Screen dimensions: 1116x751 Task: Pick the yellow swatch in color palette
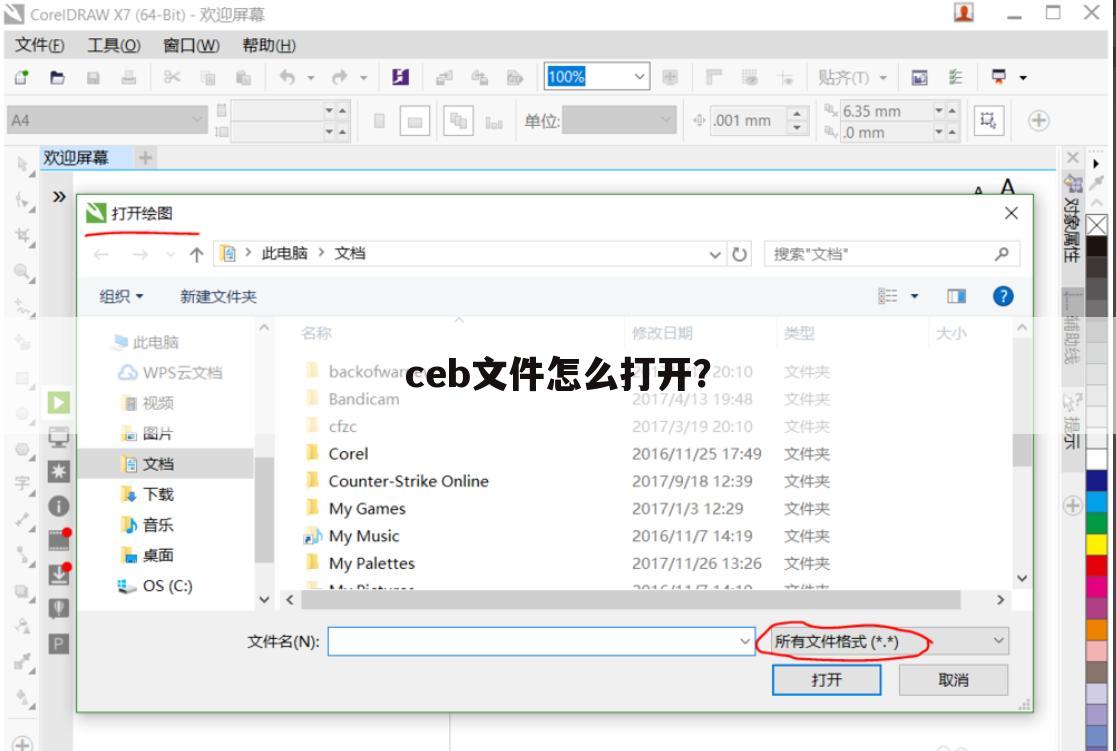click(1096, 543)
